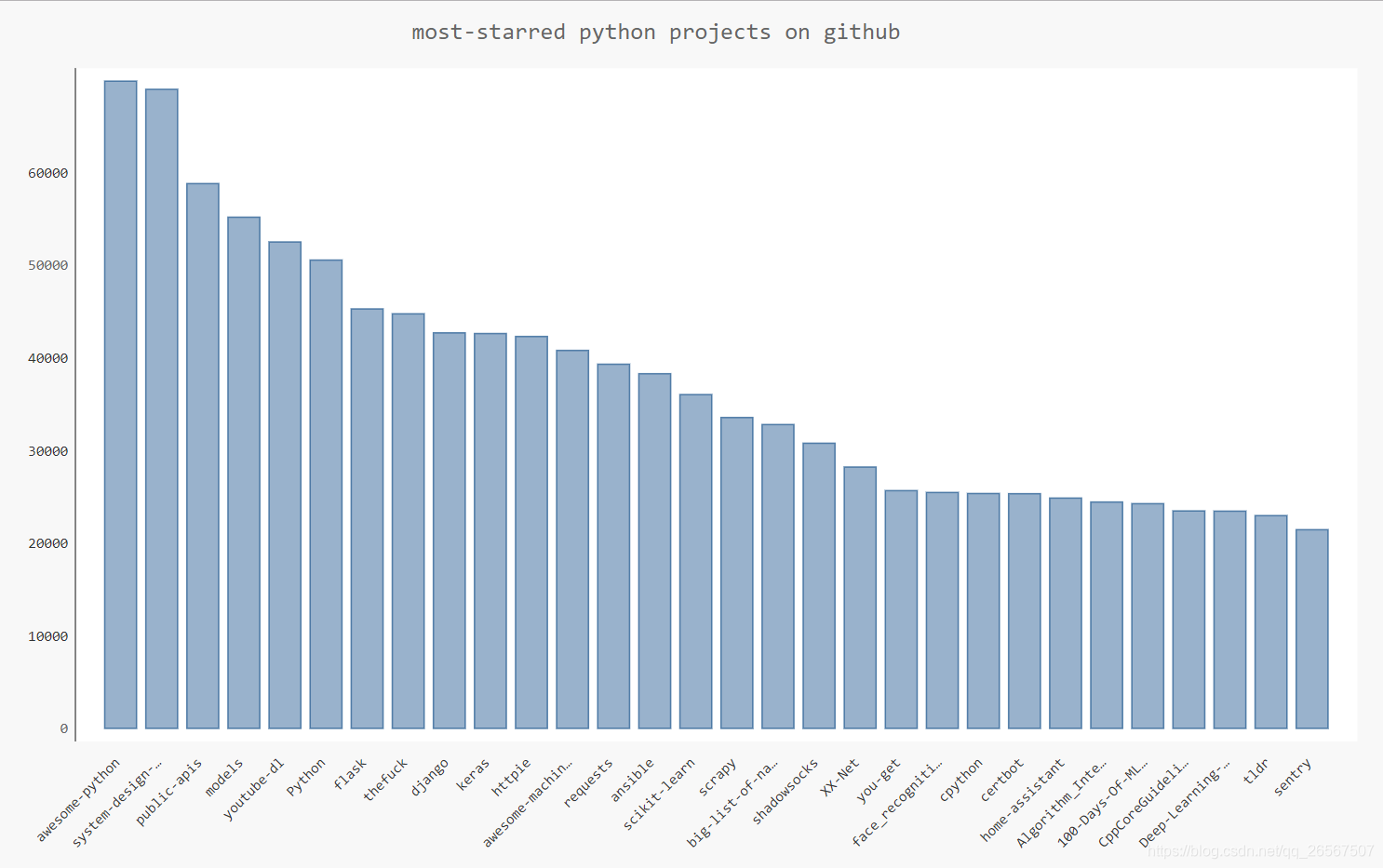Click the 10000 y-axis label
The height and width of the screenshot is (868, 1383).
48,636
